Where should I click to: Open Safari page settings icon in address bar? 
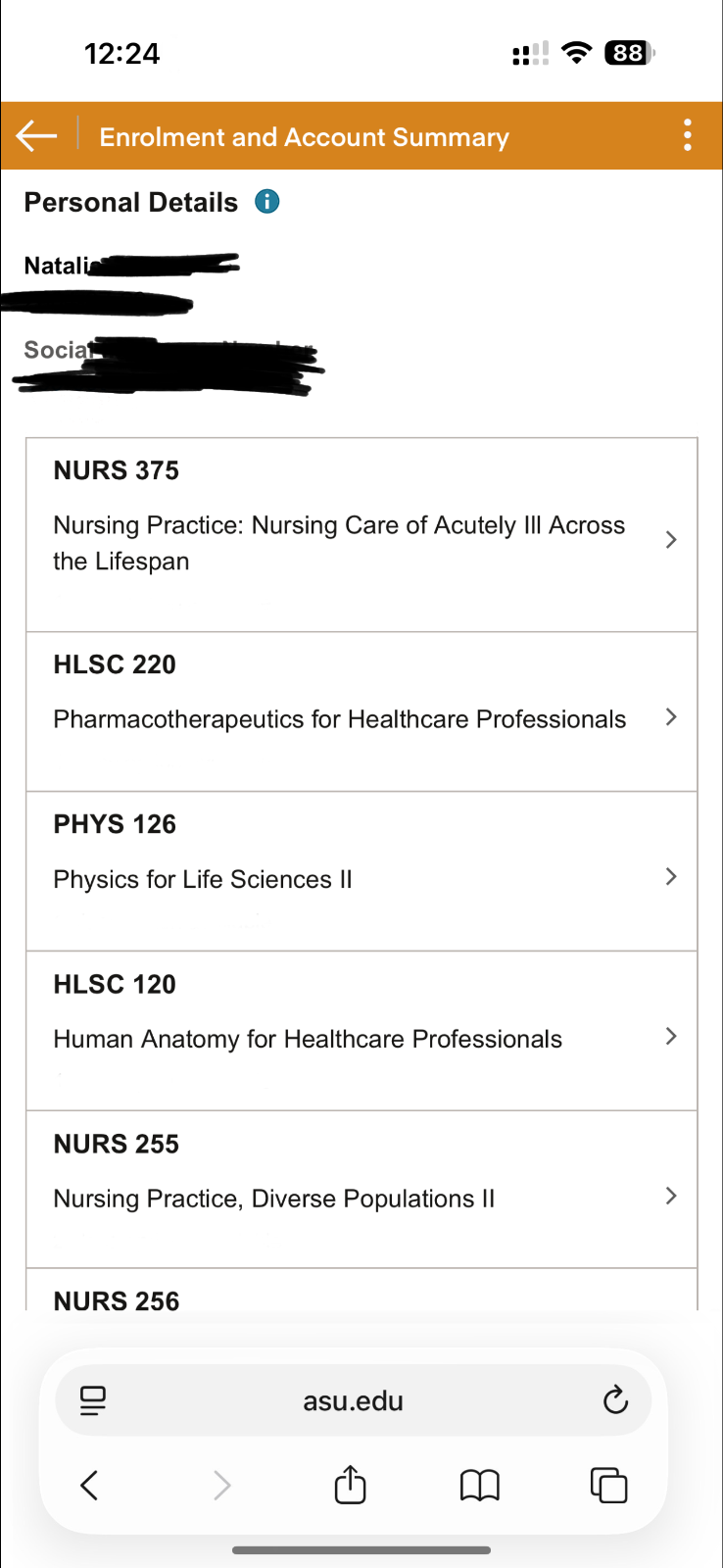tap(93, 1400)
